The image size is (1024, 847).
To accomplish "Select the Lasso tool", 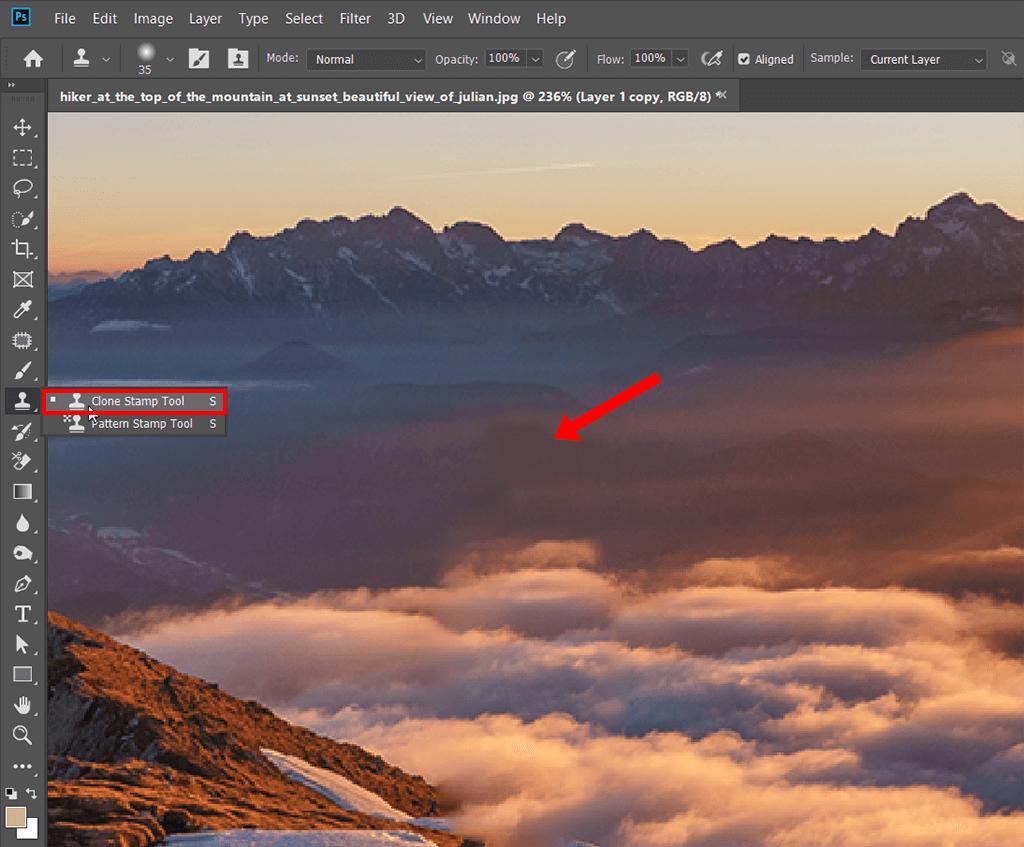I will tap(22, 188).
